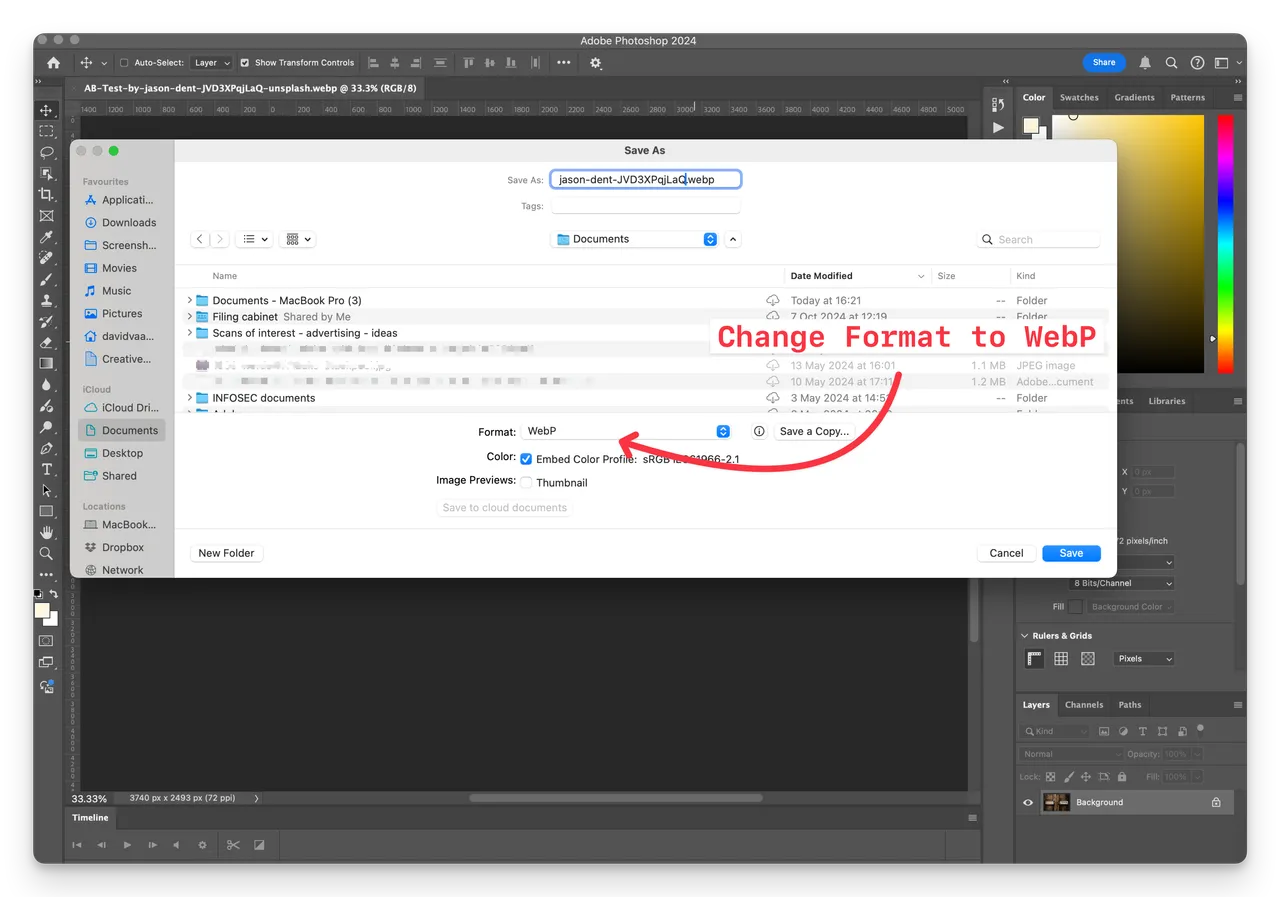Screen dimensions: 1280x897
Task: Open the 8 Bits/Channel dropdown
Action: [x=1121, y=583]
